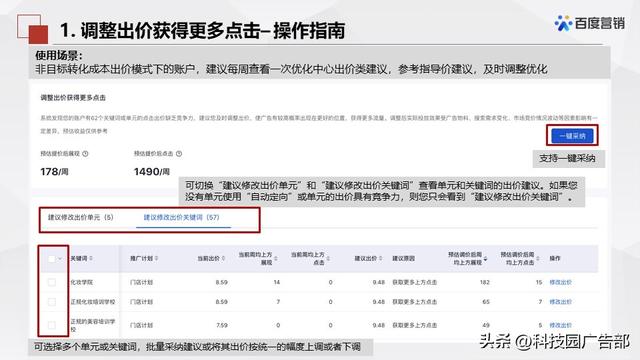
Task: Click 修改出价 for 正规化妆培训学校
Action: click(x=560, y=302)
